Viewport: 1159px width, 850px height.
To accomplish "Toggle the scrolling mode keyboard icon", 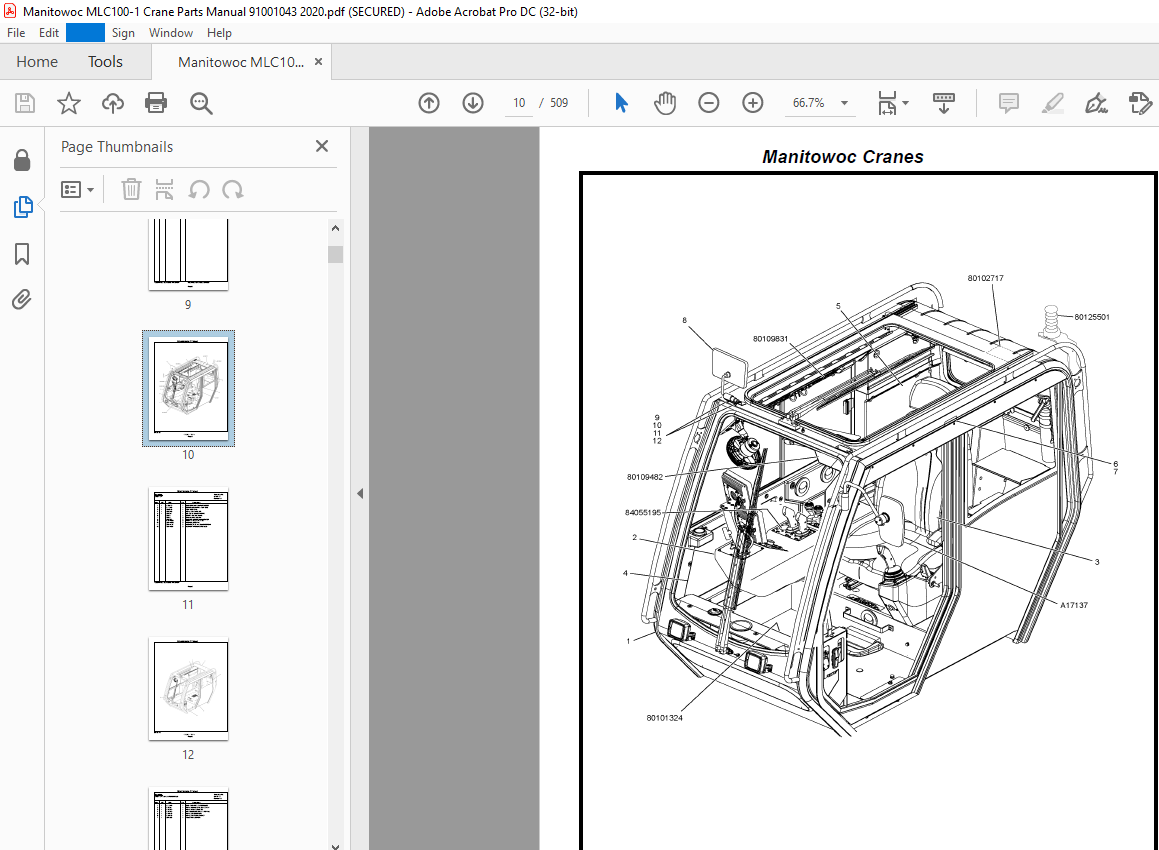I will pos(944,103).
